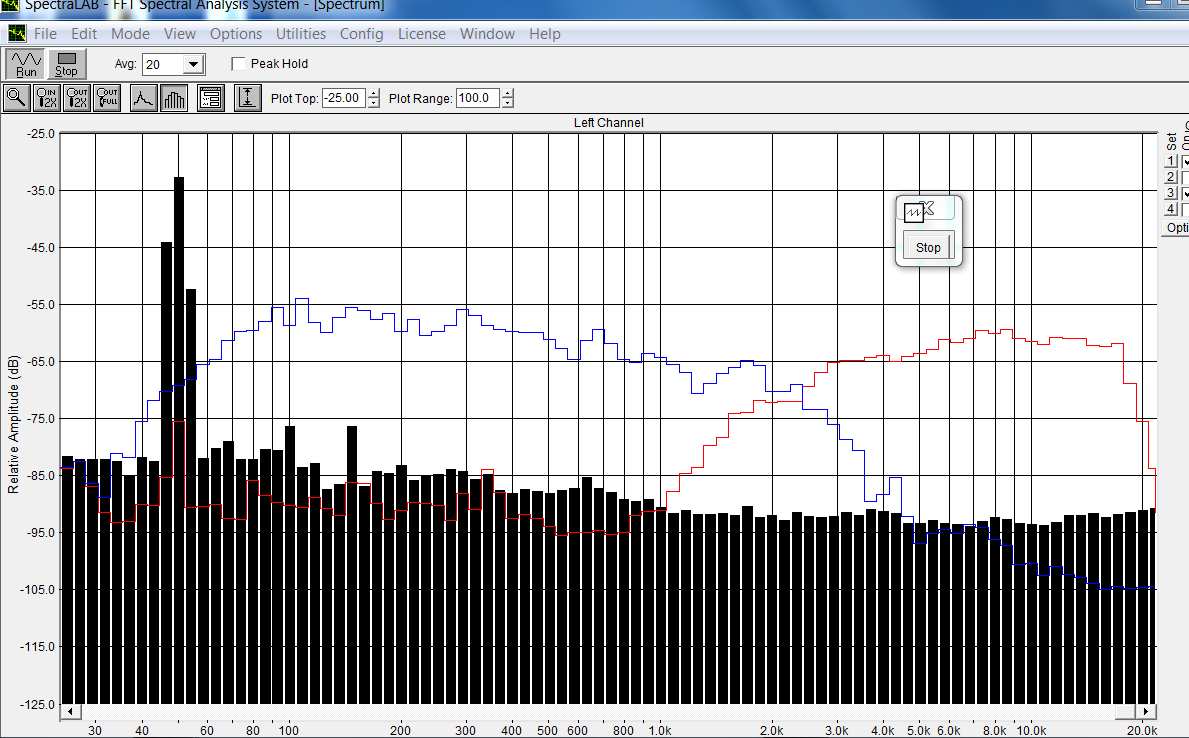Click overlay Set button 4
This screenshot has height=738, width=1189.
click(x=1171, y=209)
